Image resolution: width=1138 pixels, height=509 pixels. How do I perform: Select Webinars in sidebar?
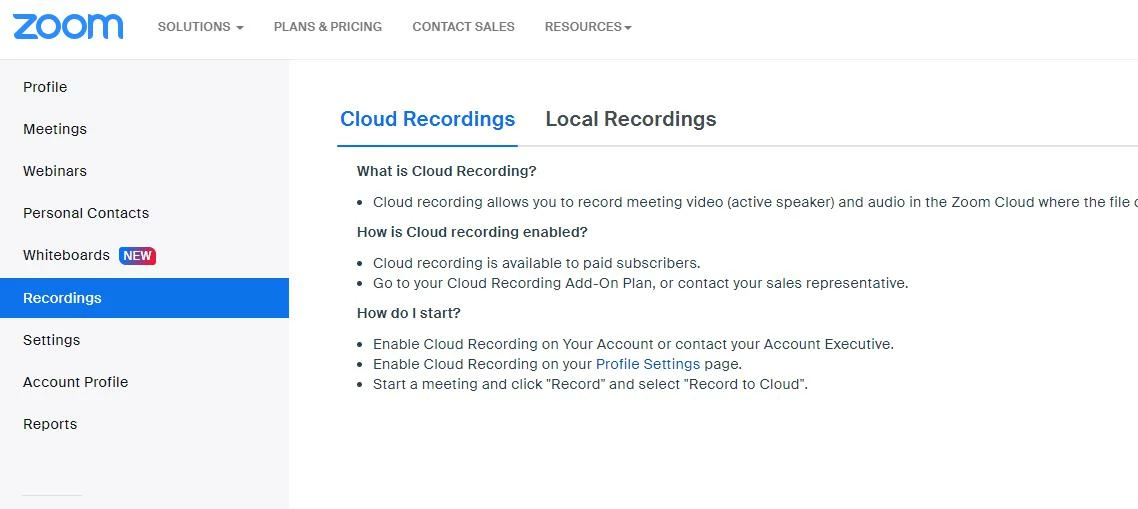(54, 171)
